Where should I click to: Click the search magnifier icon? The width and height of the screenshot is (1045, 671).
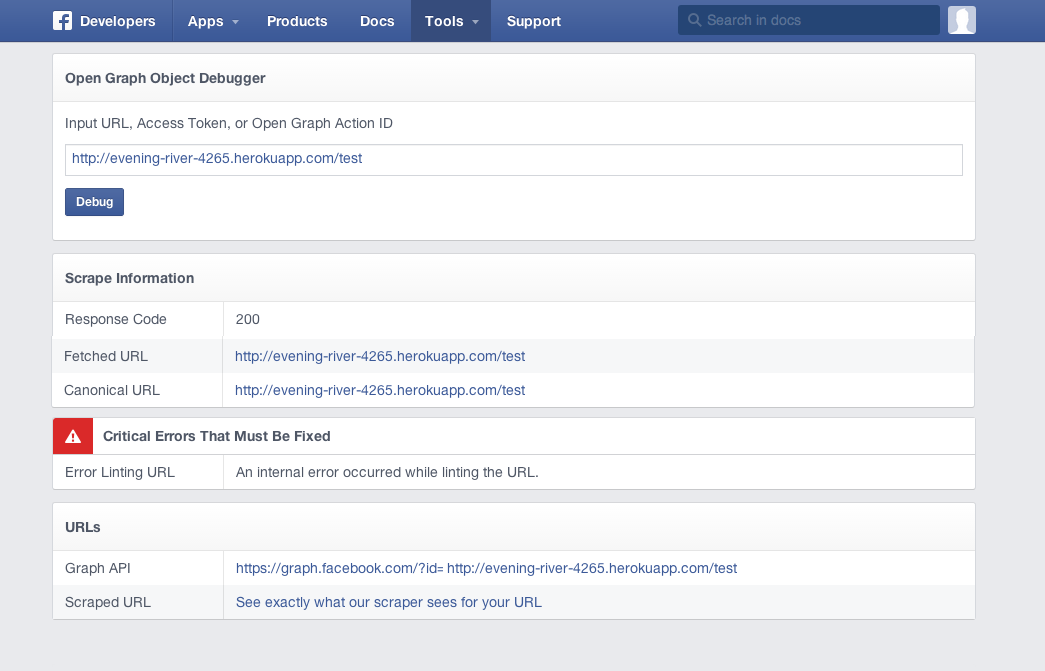click(694, 20)
